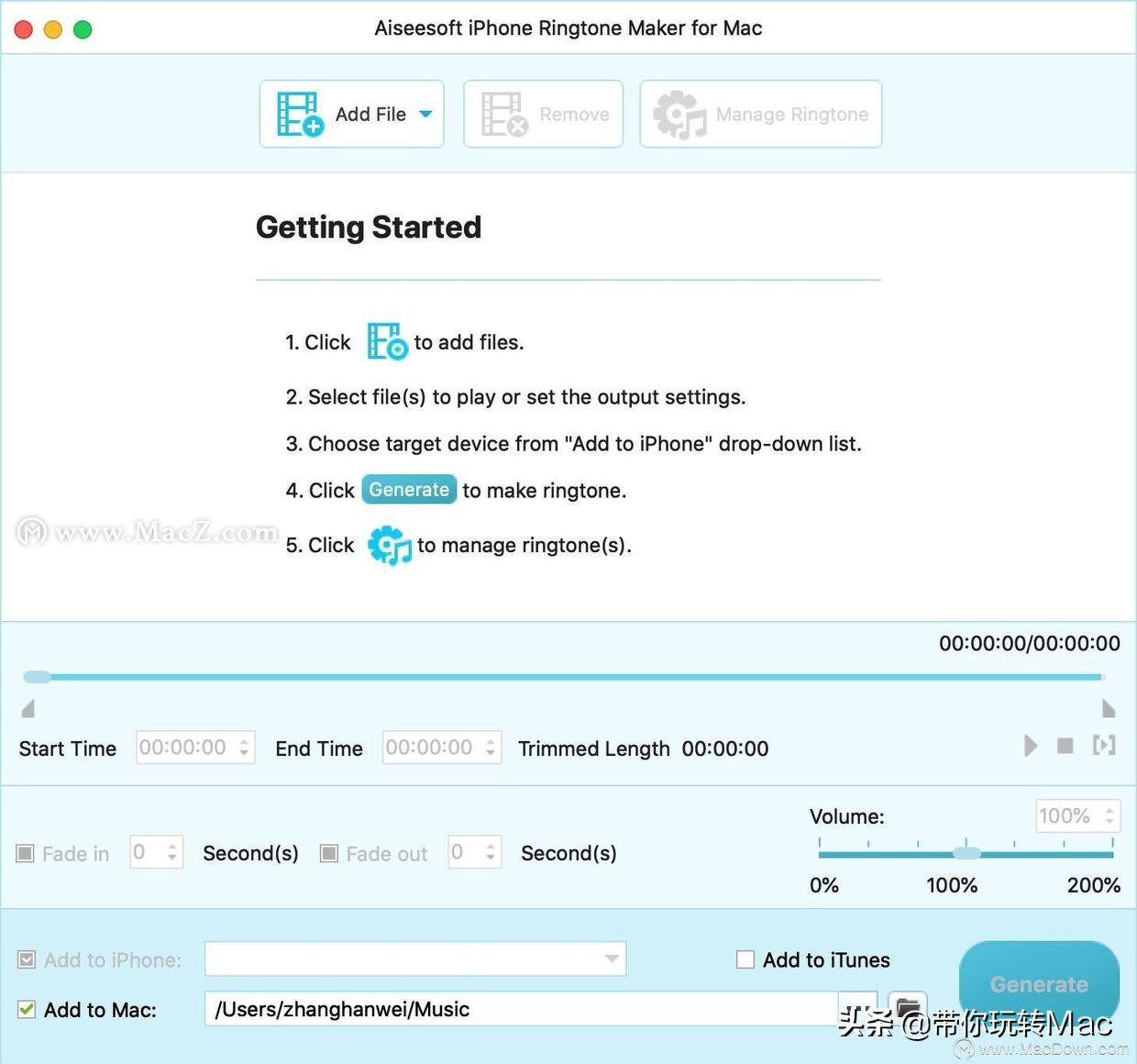
Task: Uncheck the Add to Mac checkbox
Action: pos(27,1009)
